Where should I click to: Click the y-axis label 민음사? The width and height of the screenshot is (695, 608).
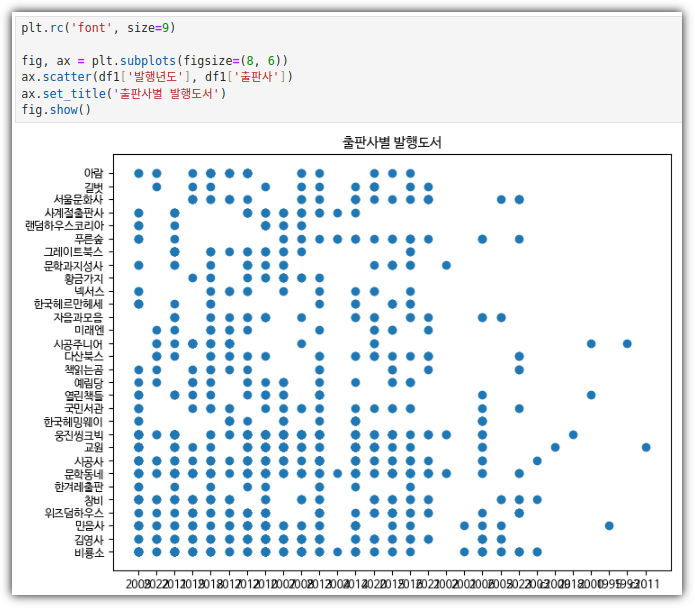point(89,526)
